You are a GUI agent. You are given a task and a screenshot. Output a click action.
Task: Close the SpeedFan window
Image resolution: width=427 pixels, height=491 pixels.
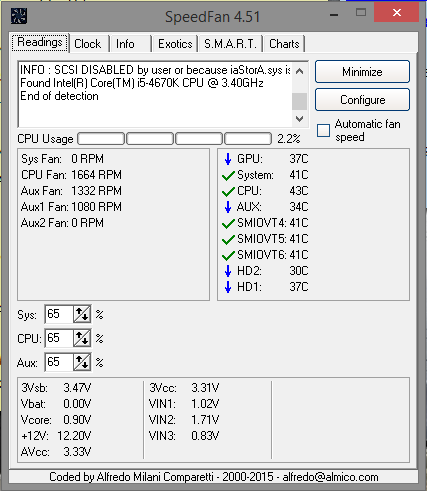[397, 13]
